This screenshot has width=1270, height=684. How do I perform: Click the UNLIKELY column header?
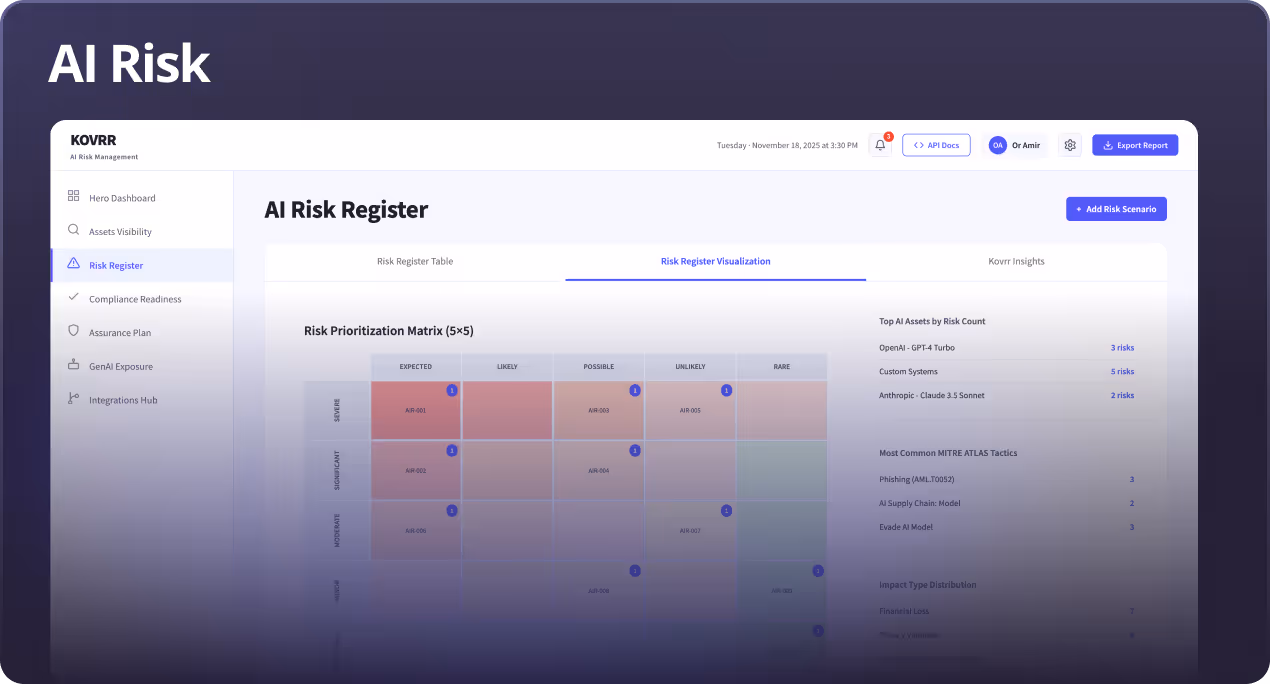click(690, 367)
